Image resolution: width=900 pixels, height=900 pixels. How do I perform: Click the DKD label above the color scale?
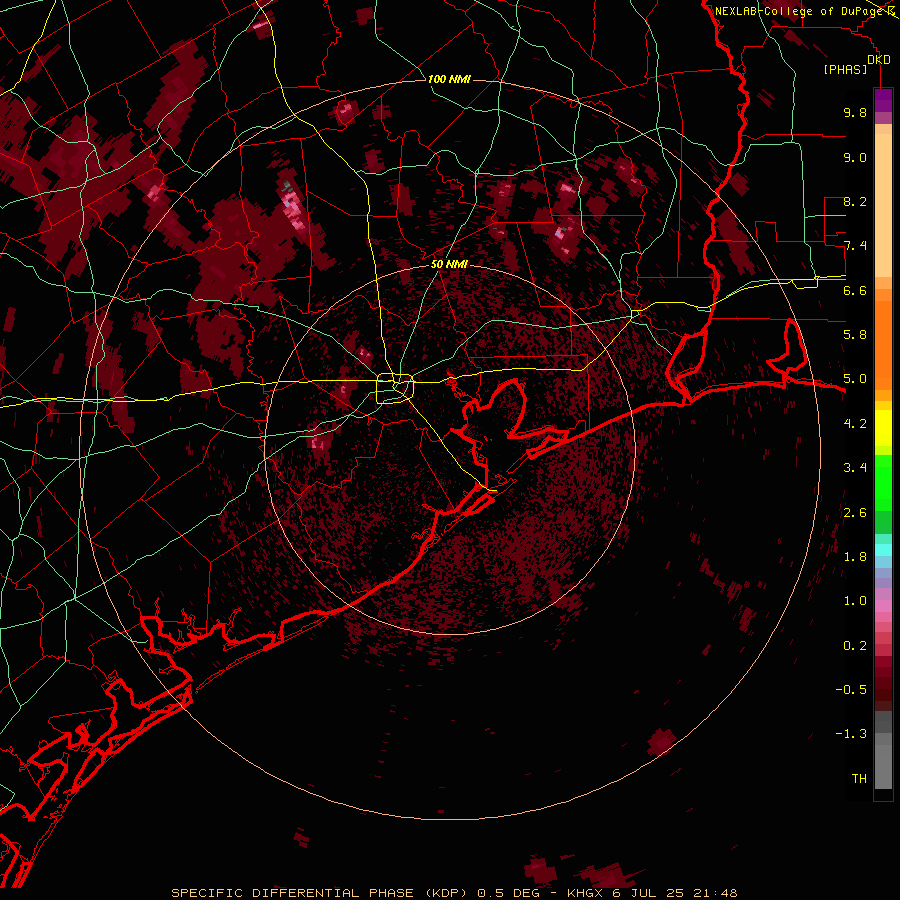click(x=879, y=60)
